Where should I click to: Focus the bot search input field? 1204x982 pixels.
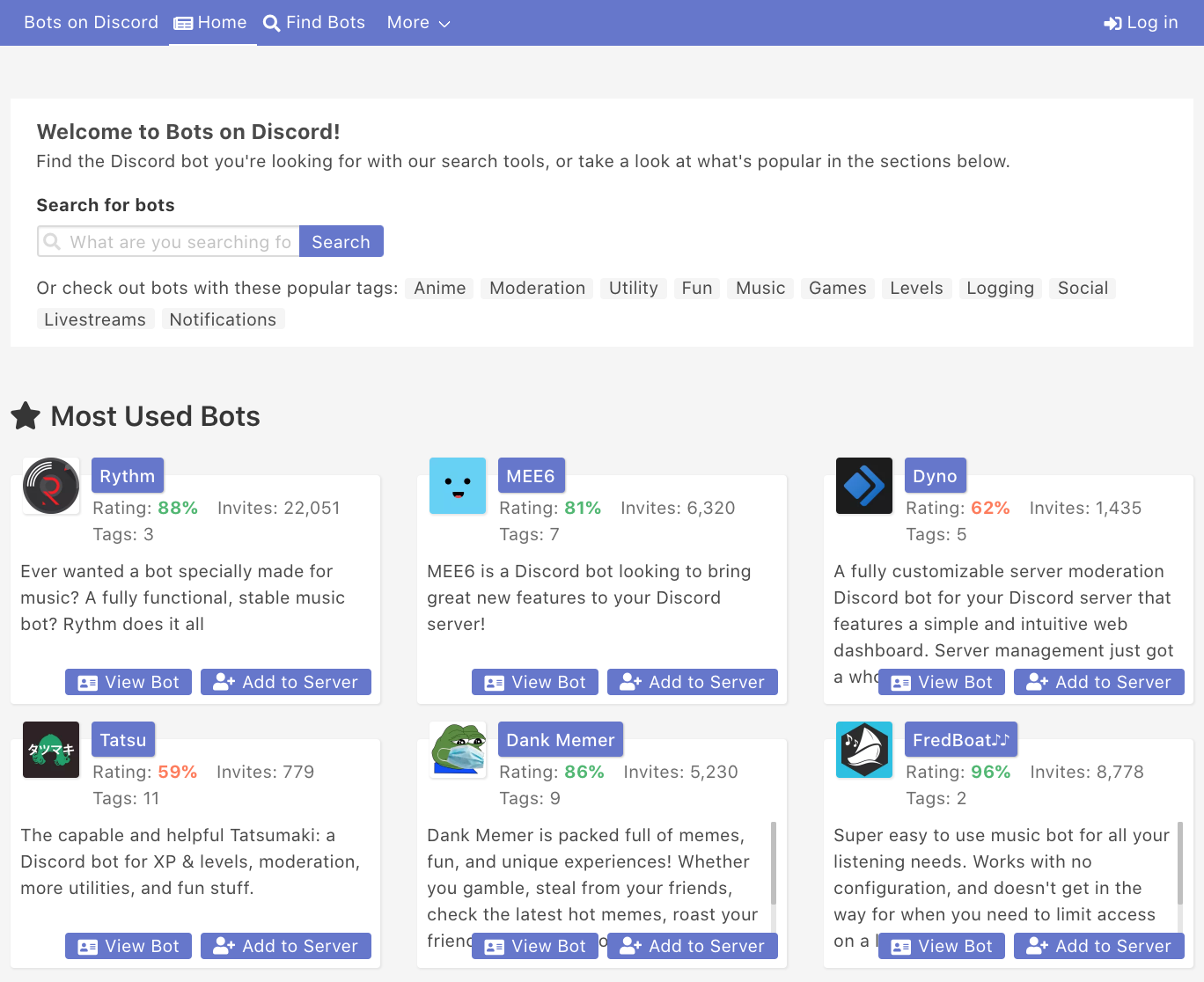coord(168,242)
